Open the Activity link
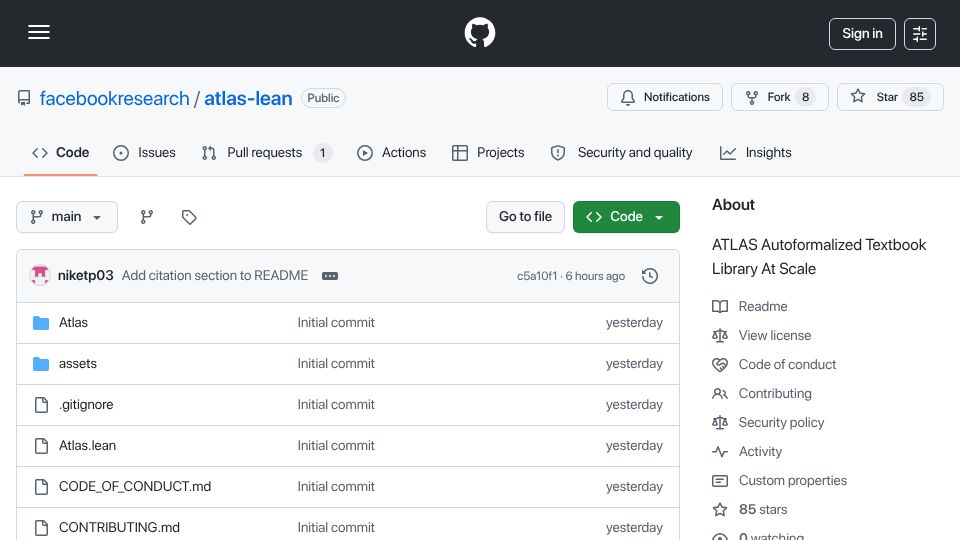Viewport: 960px width, 540px height. 747,452
